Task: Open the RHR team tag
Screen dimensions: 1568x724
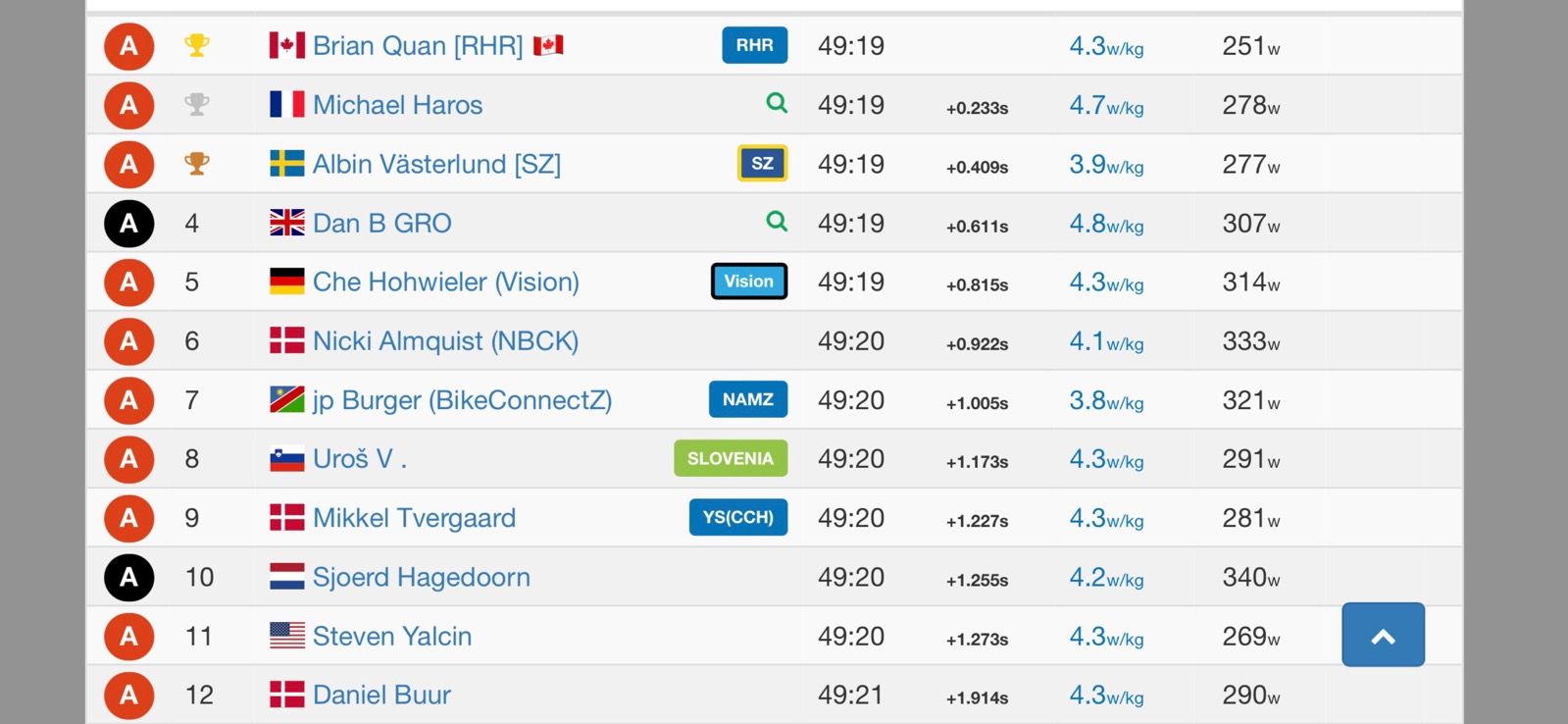Action: [x=755, y=45]
